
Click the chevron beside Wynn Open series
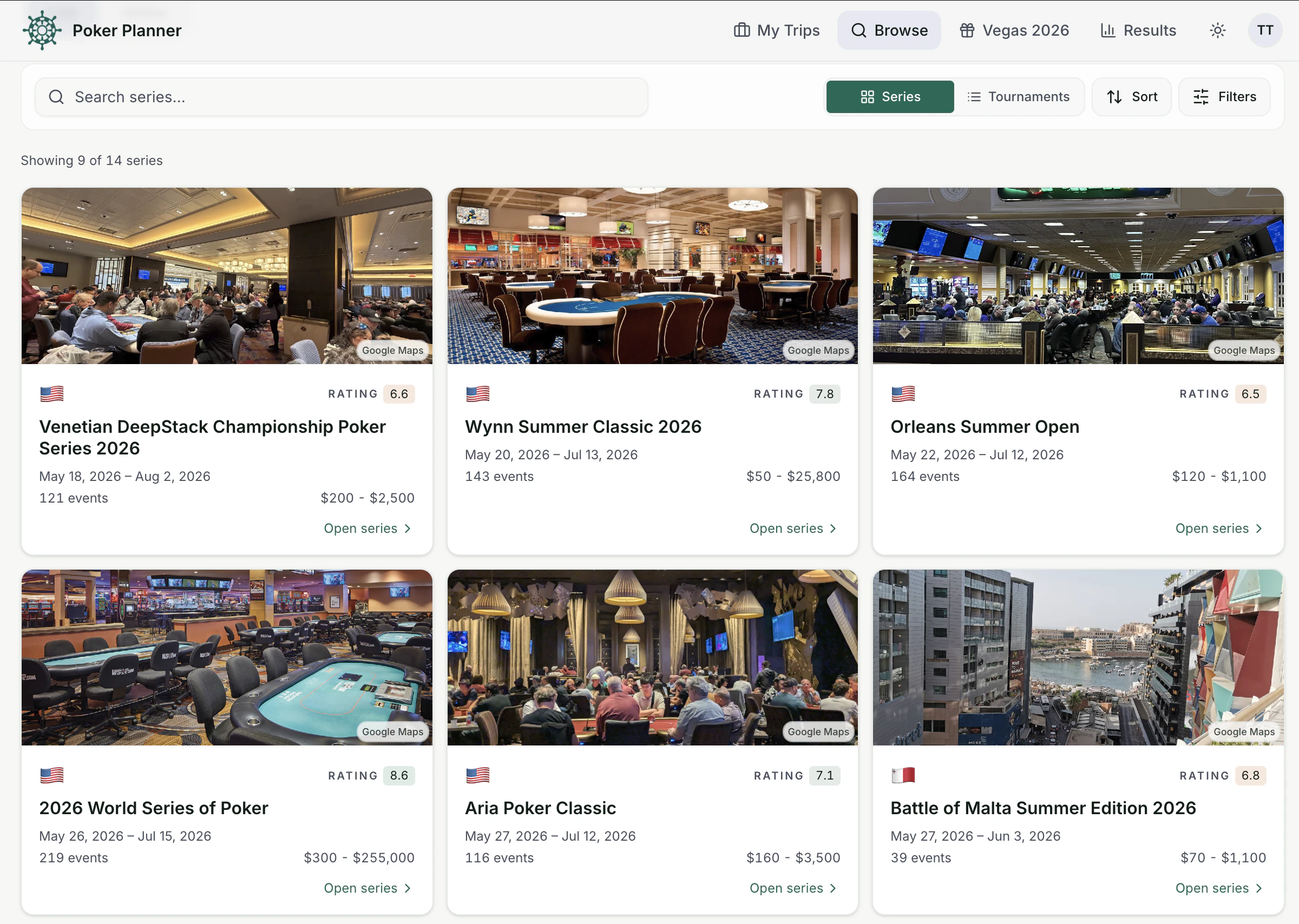click(834, 529)
